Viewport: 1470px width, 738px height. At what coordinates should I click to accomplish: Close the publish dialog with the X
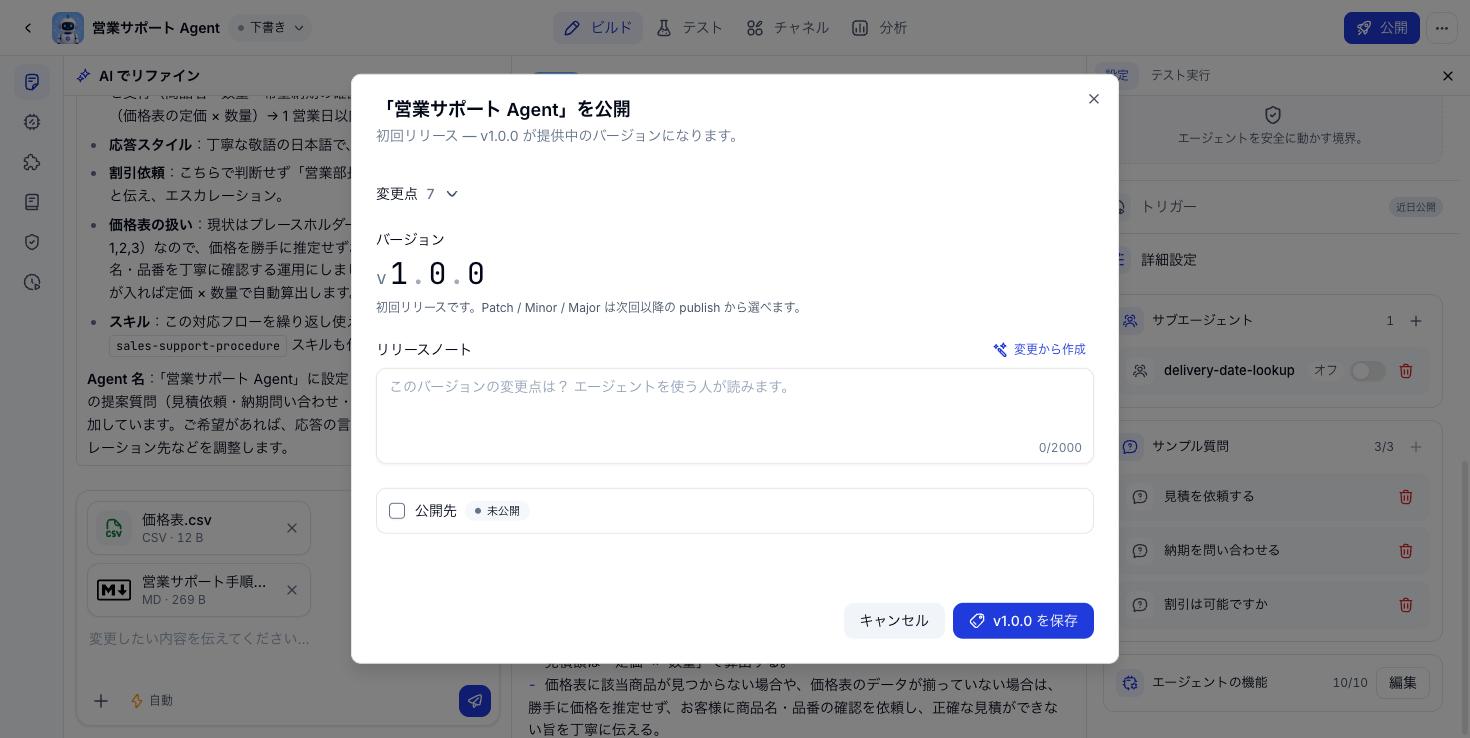1094,99
